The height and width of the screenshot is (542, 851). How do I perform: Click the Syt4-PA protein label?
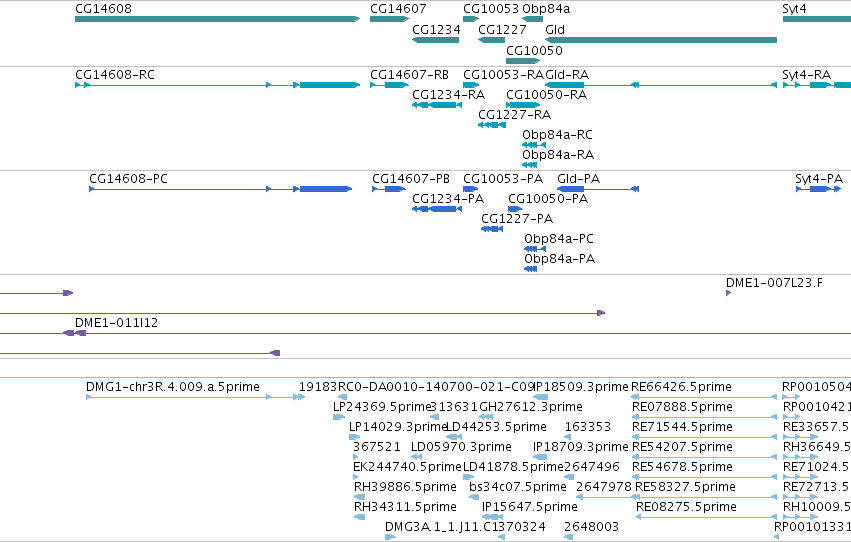[818, 178]
